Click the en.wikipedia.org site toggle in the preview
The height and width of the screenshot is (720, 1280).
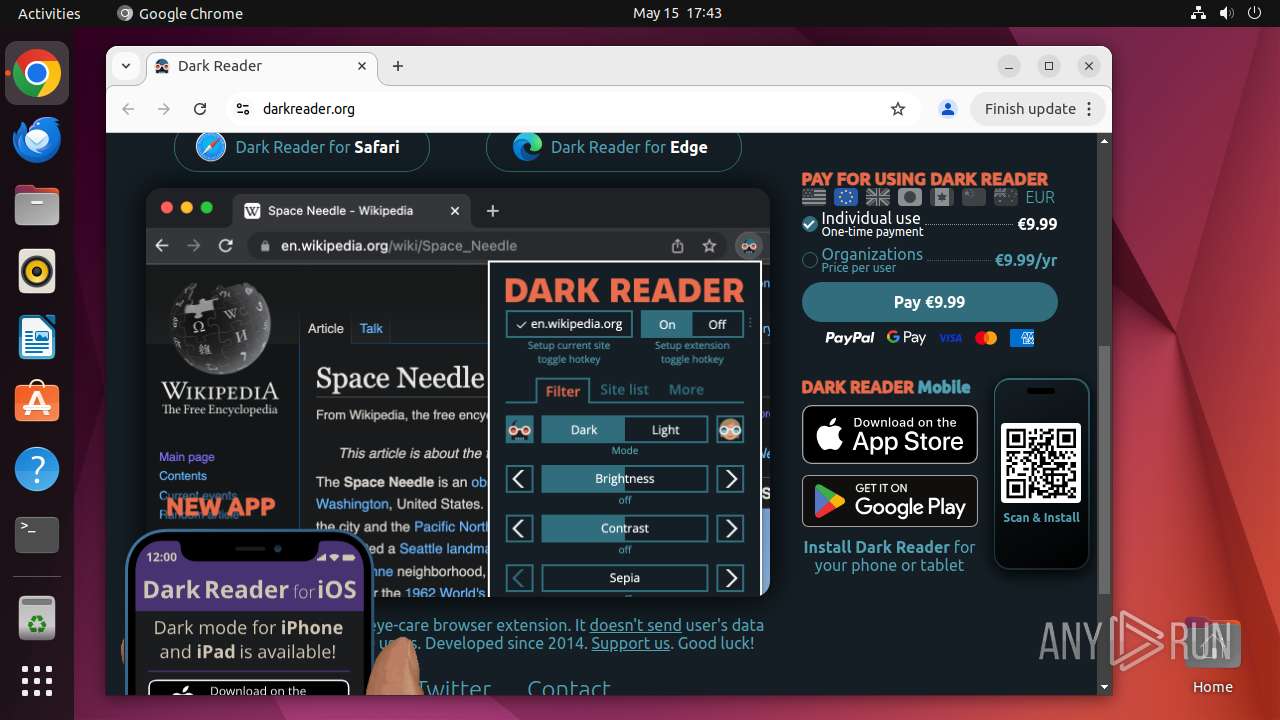tap(569, 324)
